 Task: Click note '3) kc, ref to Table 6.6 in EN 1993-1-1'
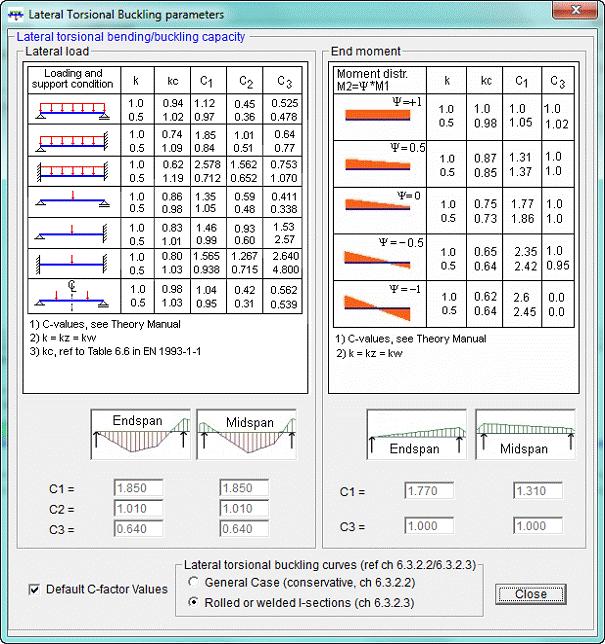pyautogui.click(x=115, y=352)
